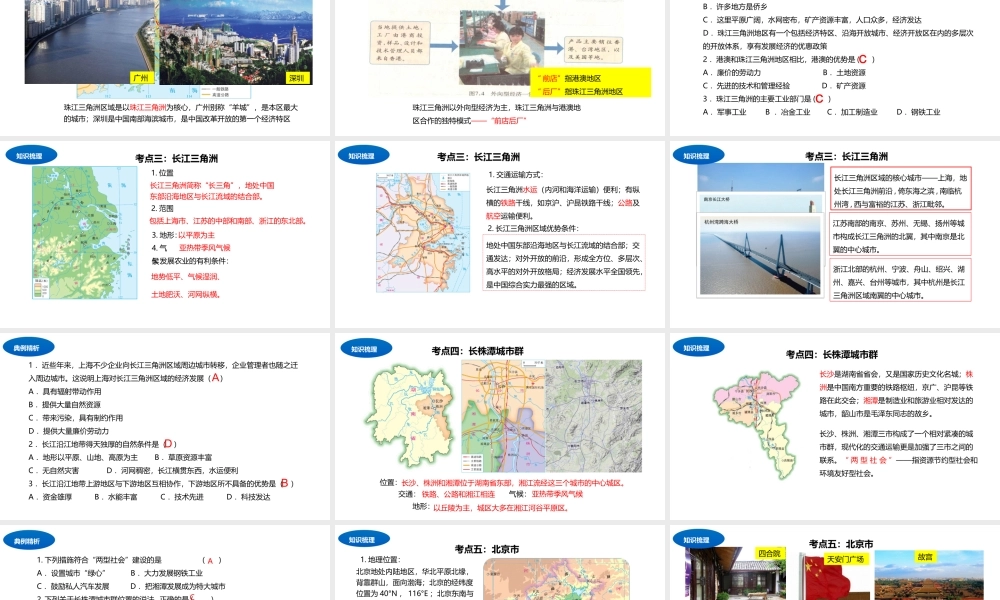This screenshot has width=1000, height=600.
Task: Select heading "1. 位置" on 长江三角洲 slide
Action: tap(162, 173)
